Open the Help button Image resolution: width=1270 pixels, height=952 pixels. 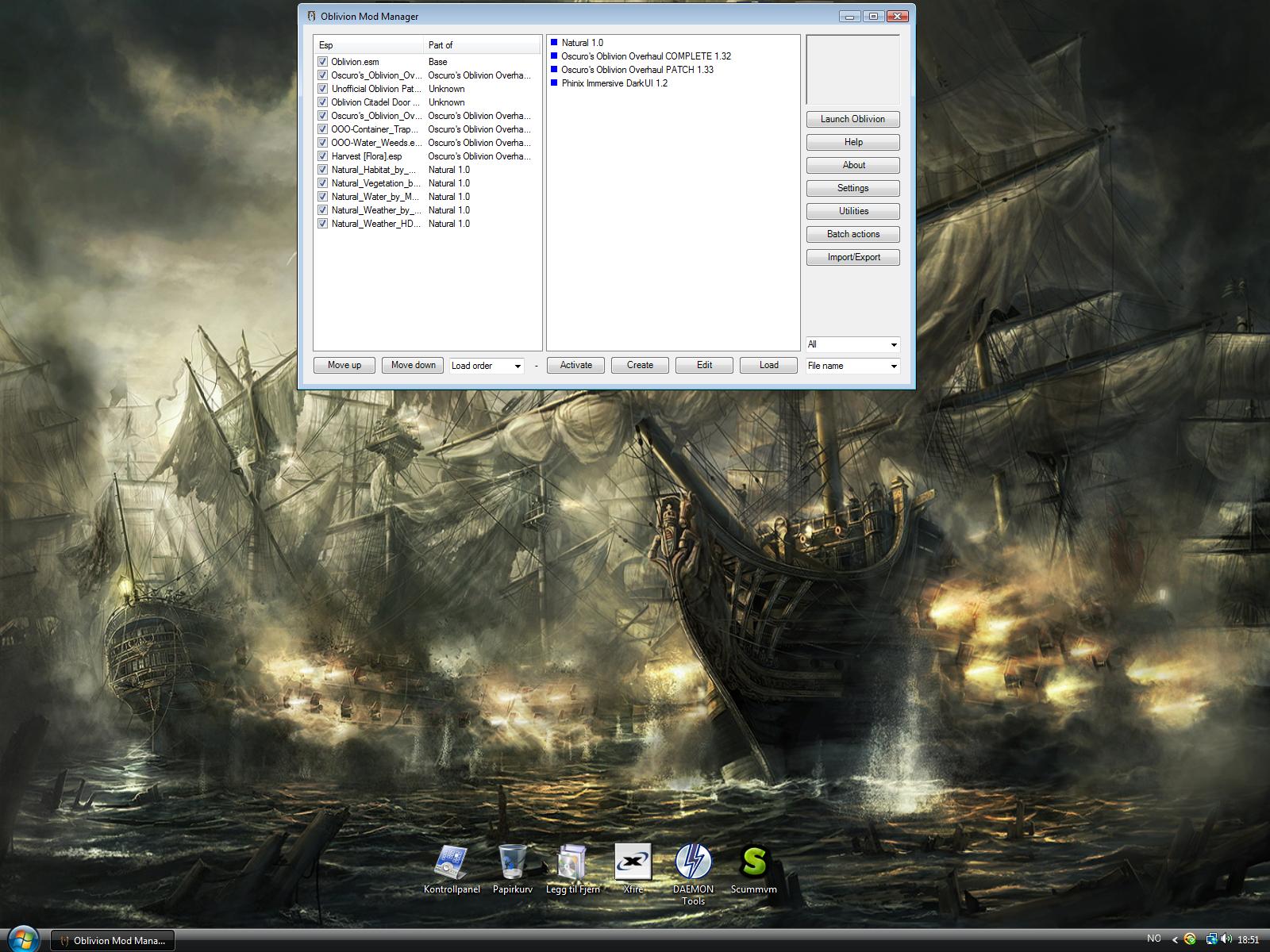point(852,142)
